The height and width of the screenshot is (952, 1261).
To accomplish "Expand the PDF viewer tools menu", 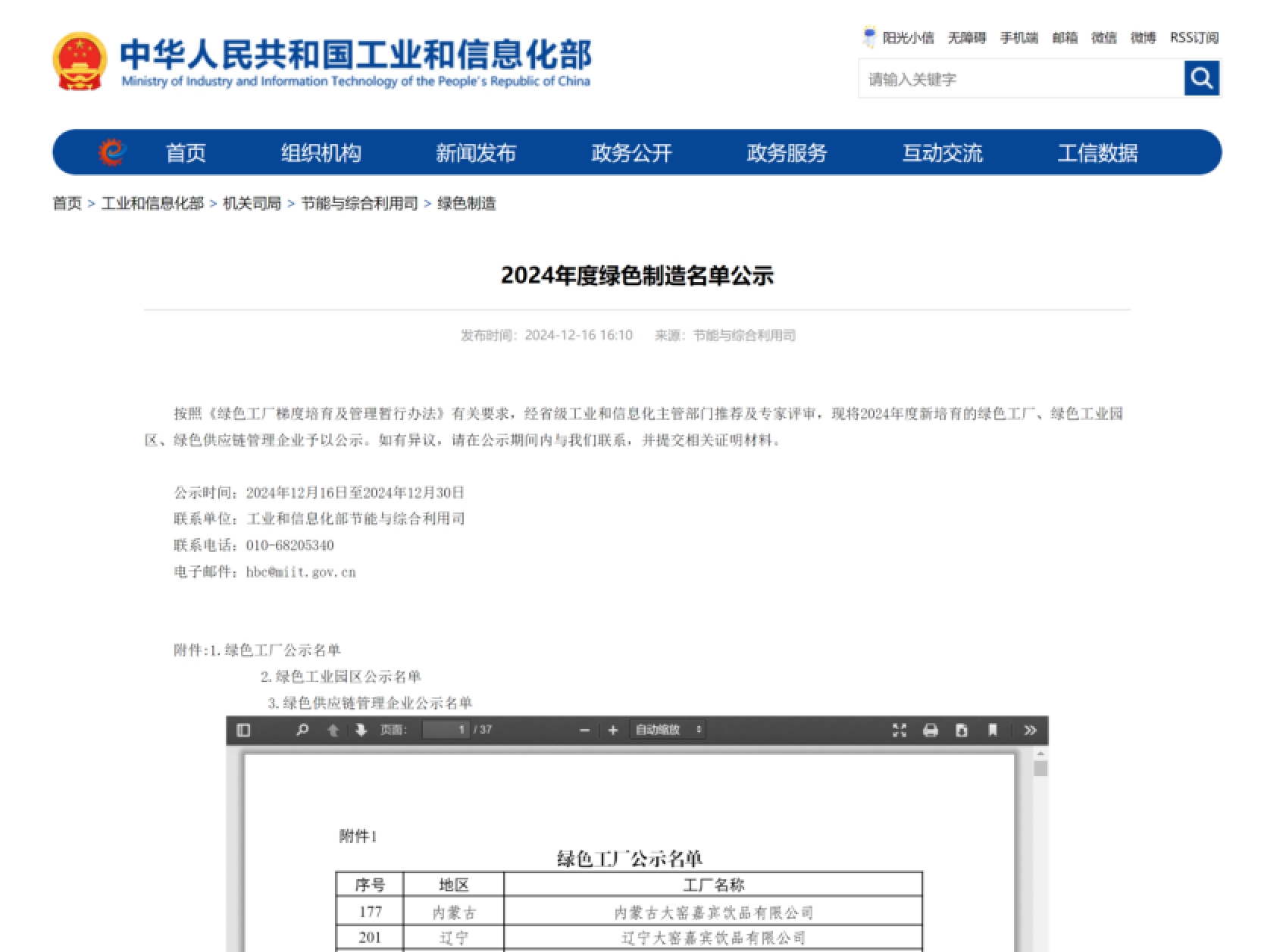I will coord(1030,730).
